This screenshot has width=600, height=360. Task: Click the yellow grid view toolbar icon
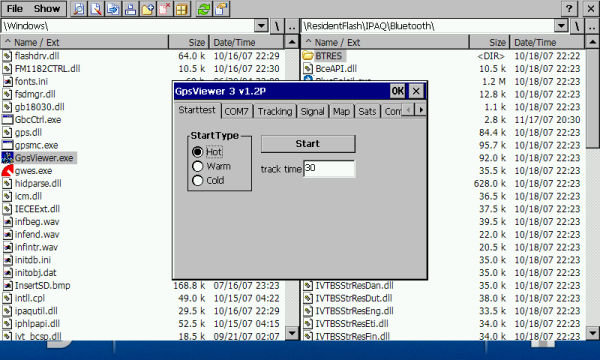coord(182,9)
